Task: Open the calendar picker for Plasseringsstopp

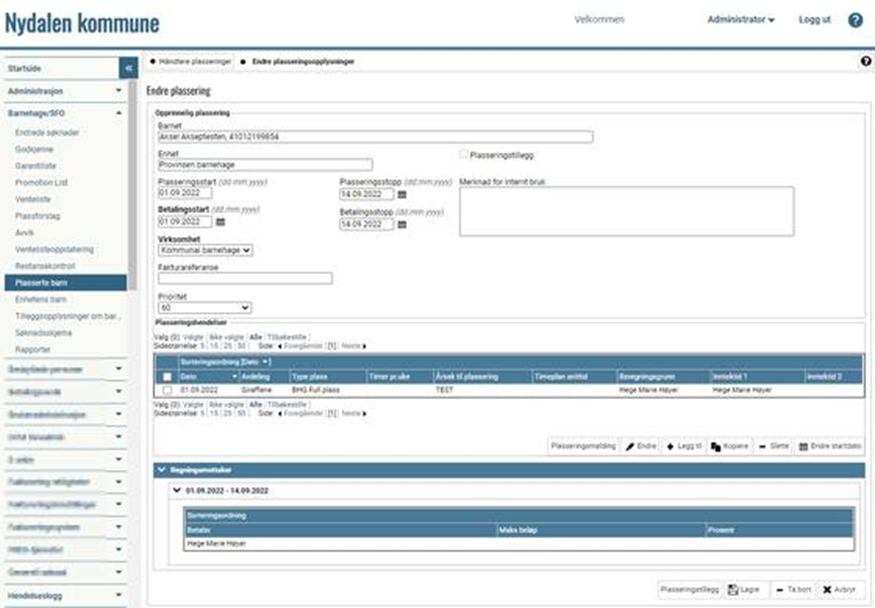Action: [402, 194]
